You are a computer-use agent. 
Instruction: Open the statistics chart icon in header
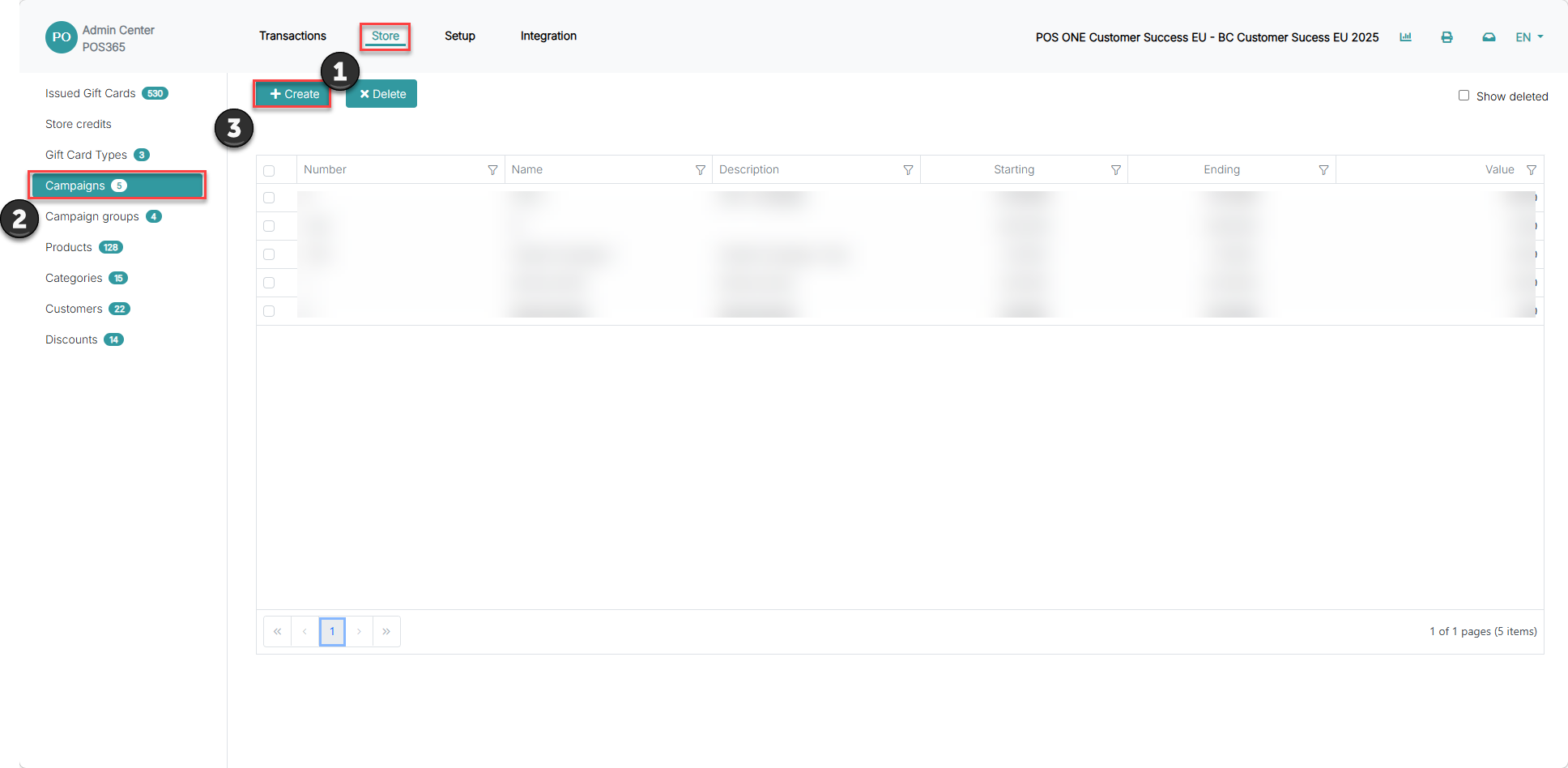pyautogui.click(x=1405, y=37)
